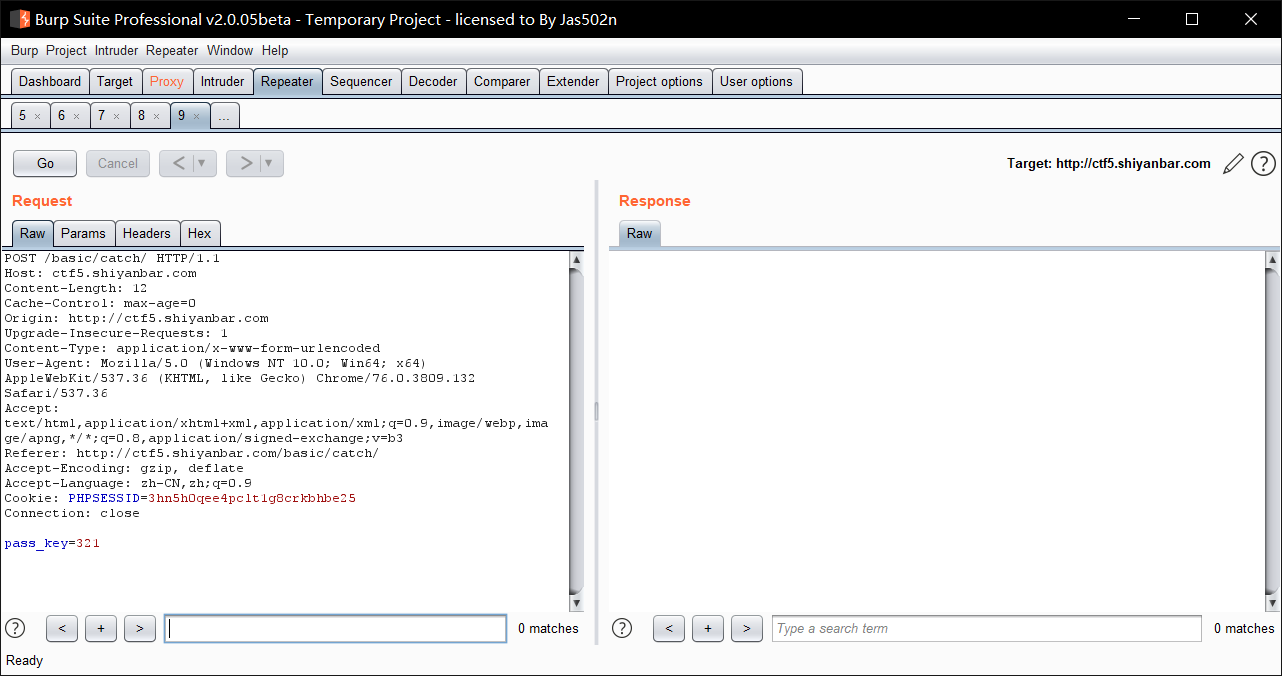Open the User options tab
The image size is (1282, 676).
point(756,82)
